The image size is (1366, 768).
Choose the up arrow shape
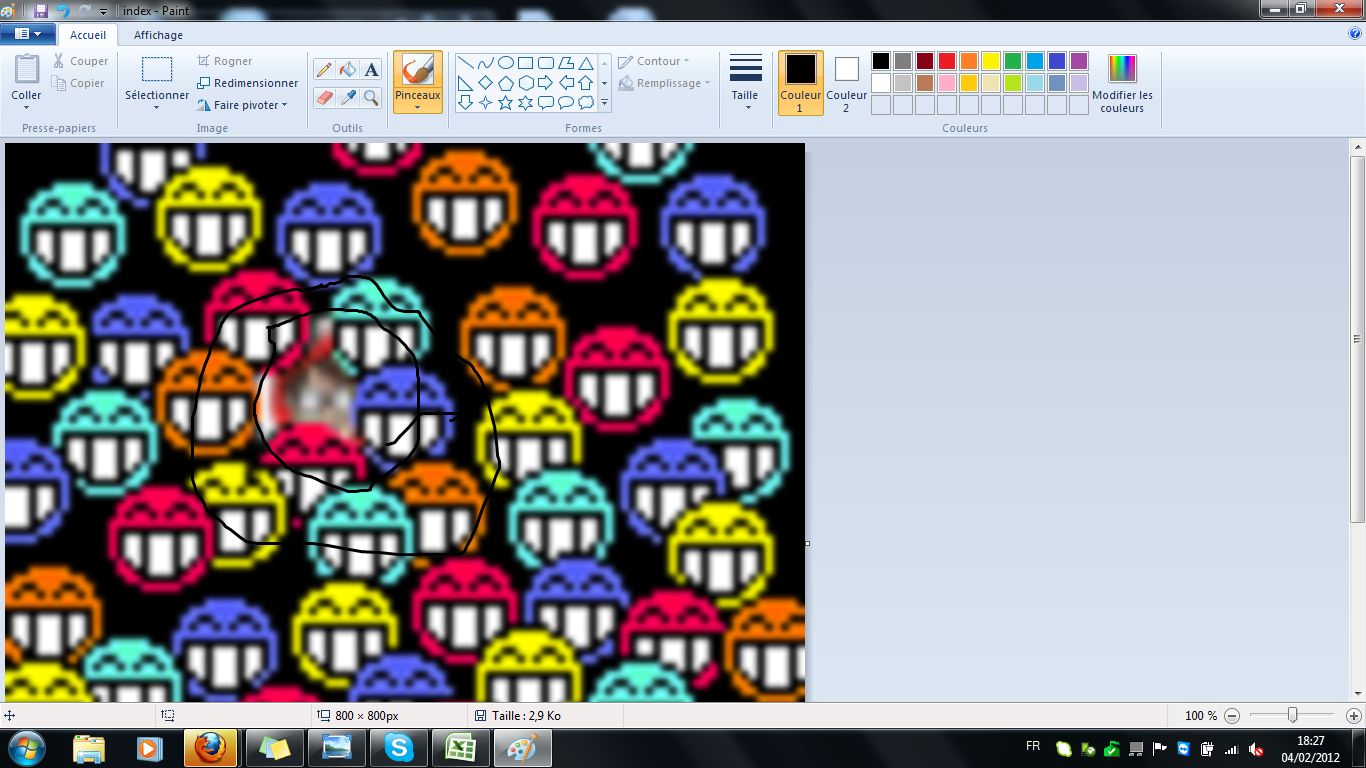coord(586,83)
